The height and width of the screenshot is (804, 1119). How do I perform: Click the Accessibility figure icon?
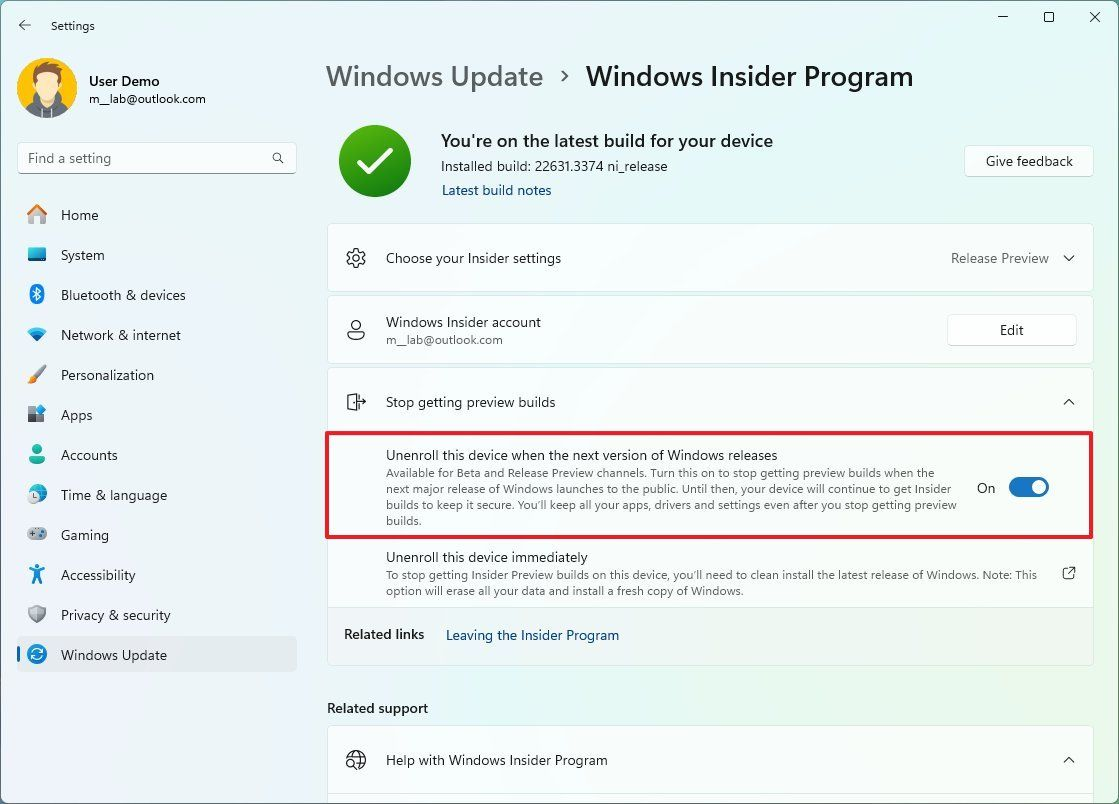click(36, 574)
